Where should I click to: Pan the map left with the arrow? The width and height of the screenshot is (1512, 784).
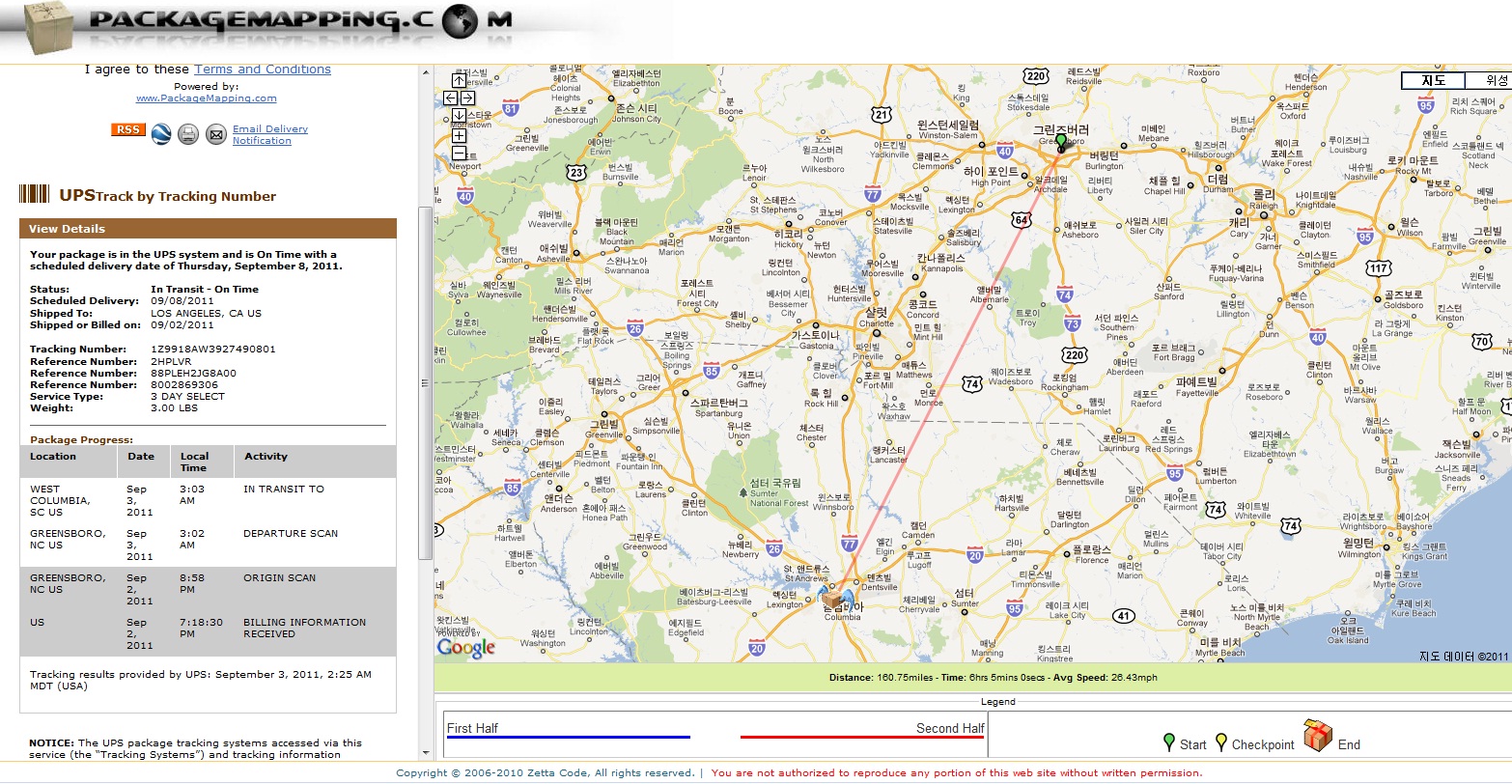(450, 98)
